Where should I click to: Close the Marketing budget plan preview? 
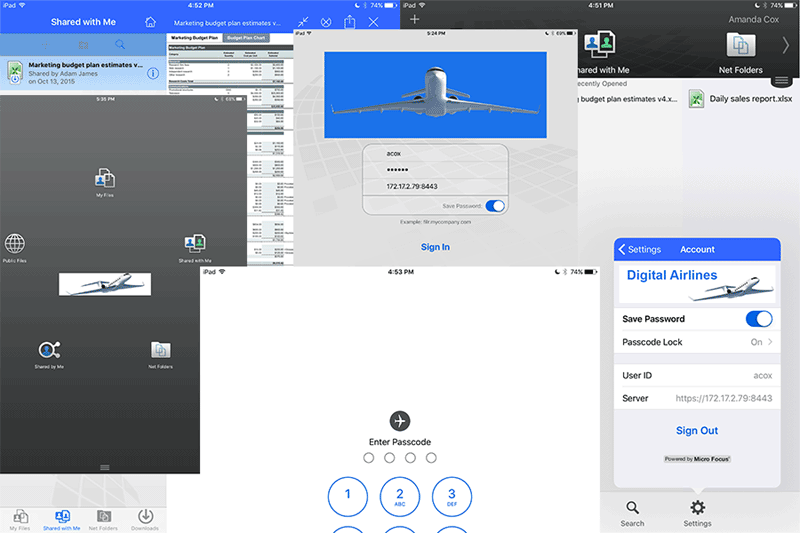tap(373, 22)
